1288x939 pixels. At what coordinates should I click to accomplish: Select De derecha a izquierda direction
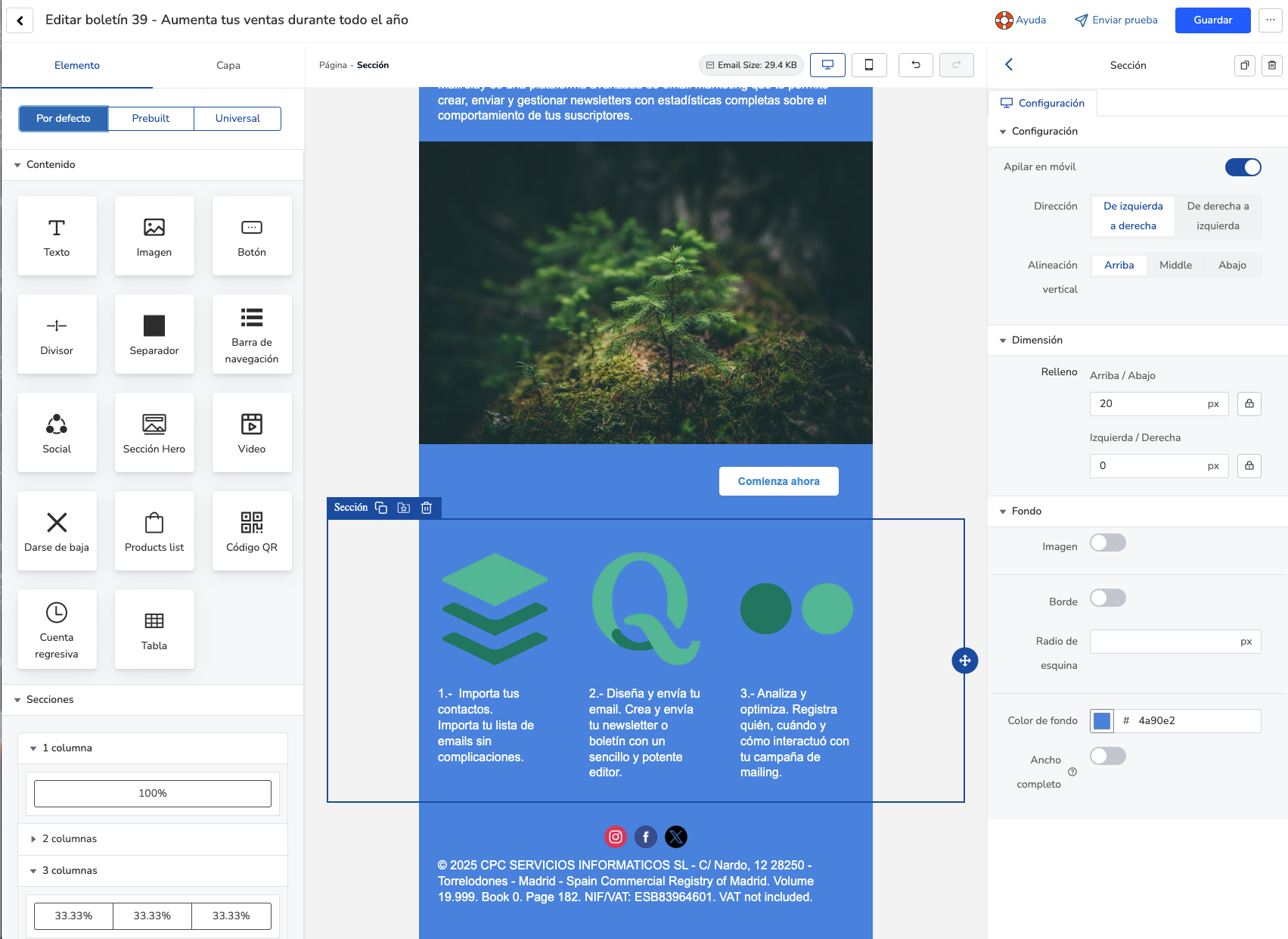[1218, 216]
